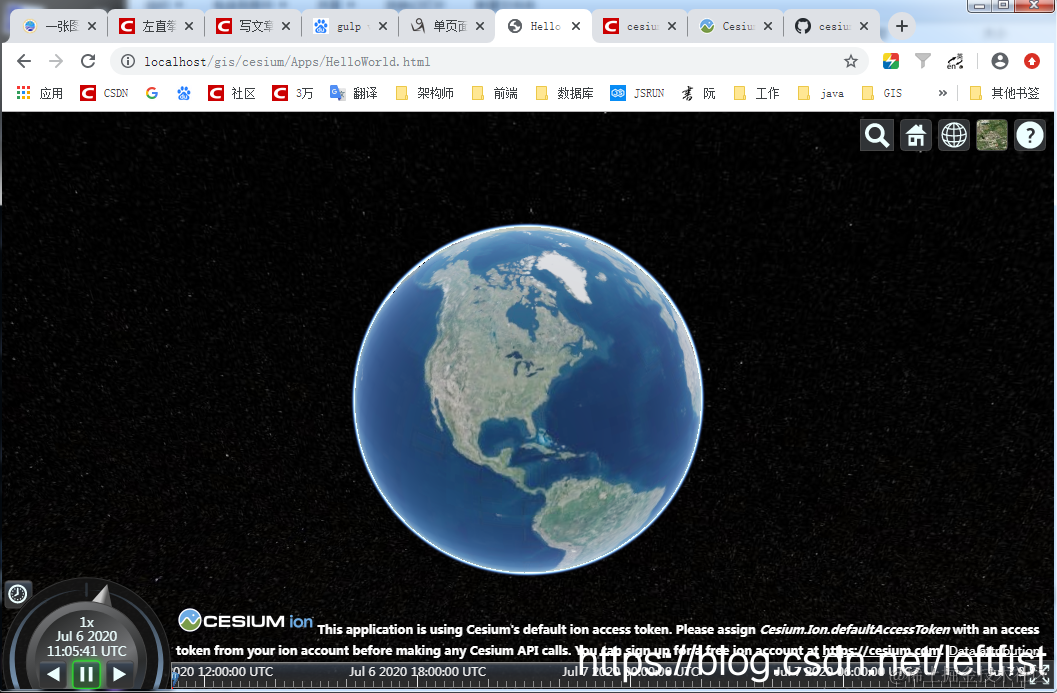Screen dimensions: 1057x693
Task: Open the 工作 bookmarks folder
Action: (x=757, y=93)
